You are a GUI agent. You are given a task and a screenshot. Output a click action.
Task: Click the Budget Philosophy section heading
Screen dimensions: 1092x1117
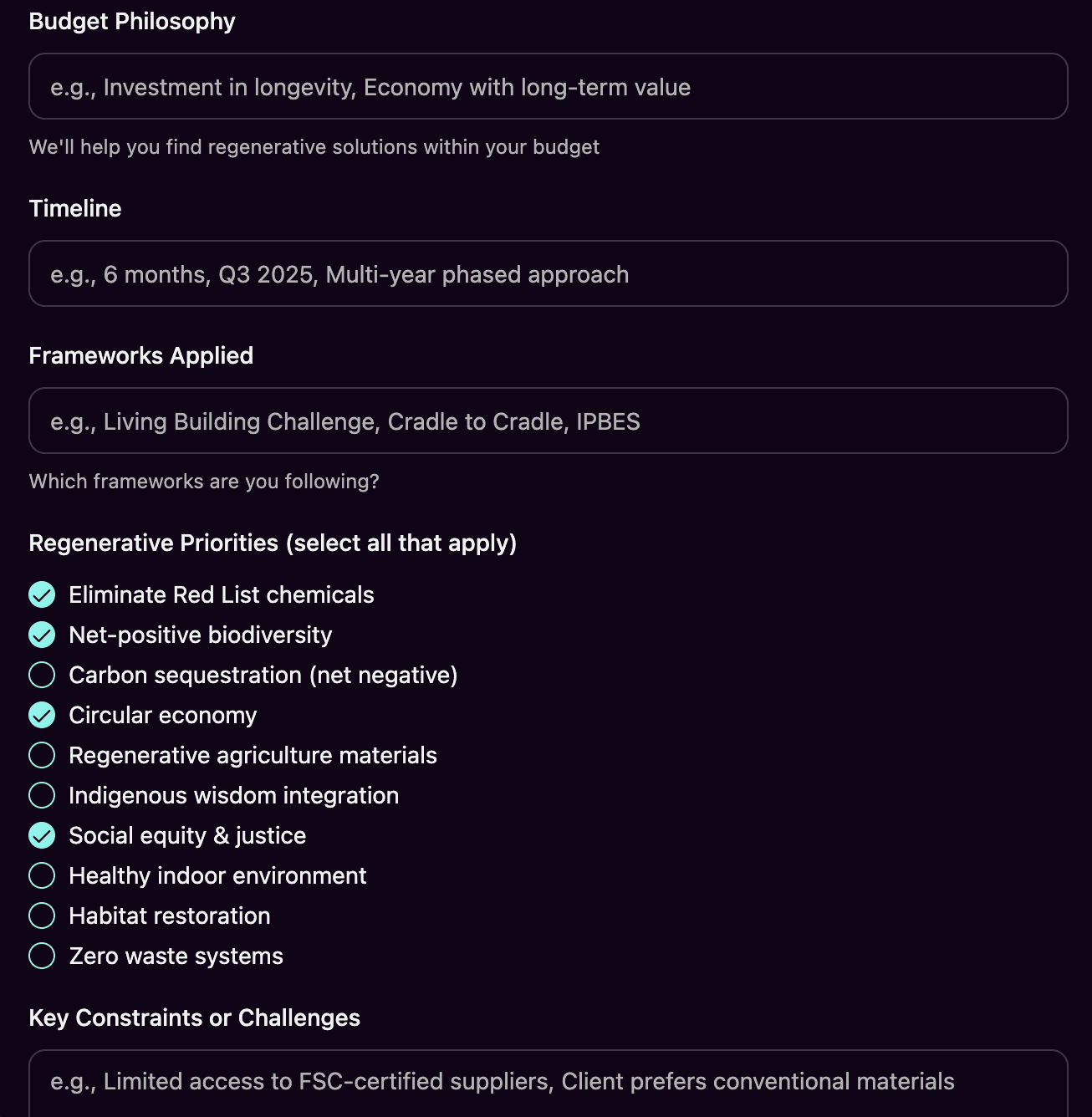click(132, 21)
